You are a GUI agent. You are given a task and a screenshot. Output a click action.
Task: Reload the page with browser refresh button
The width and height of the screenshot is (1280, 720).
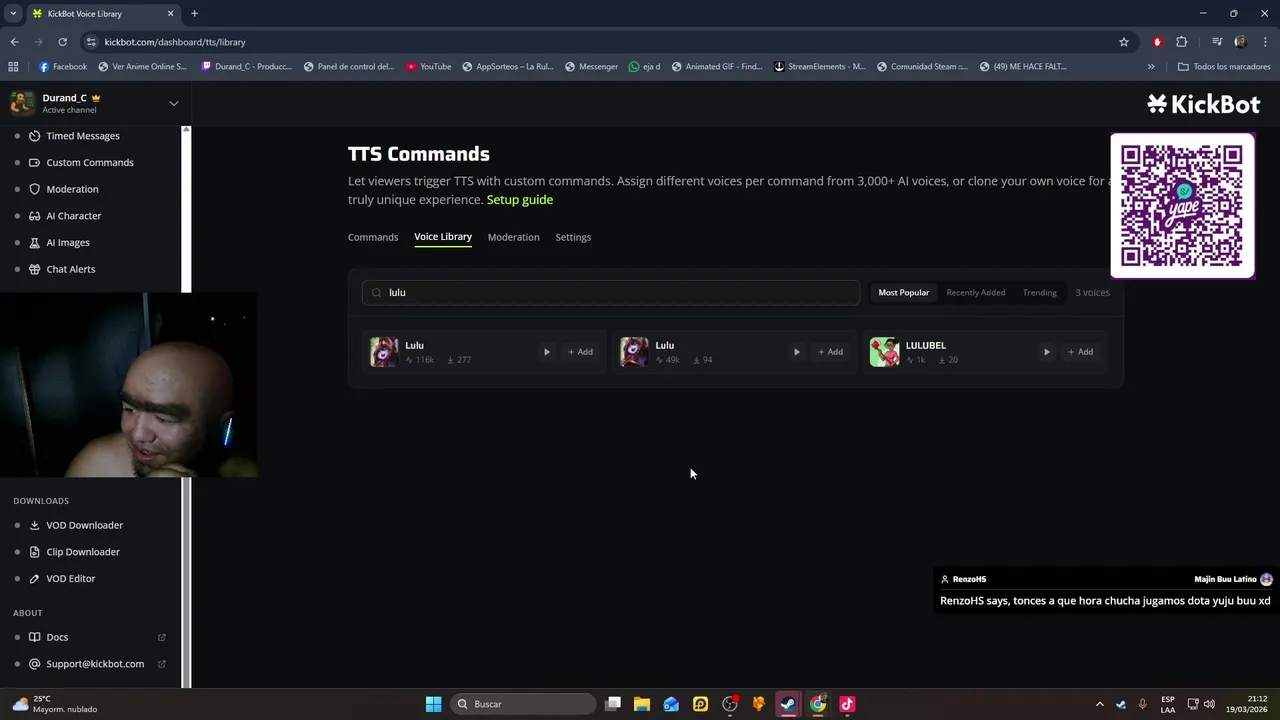tap(62, 42)
